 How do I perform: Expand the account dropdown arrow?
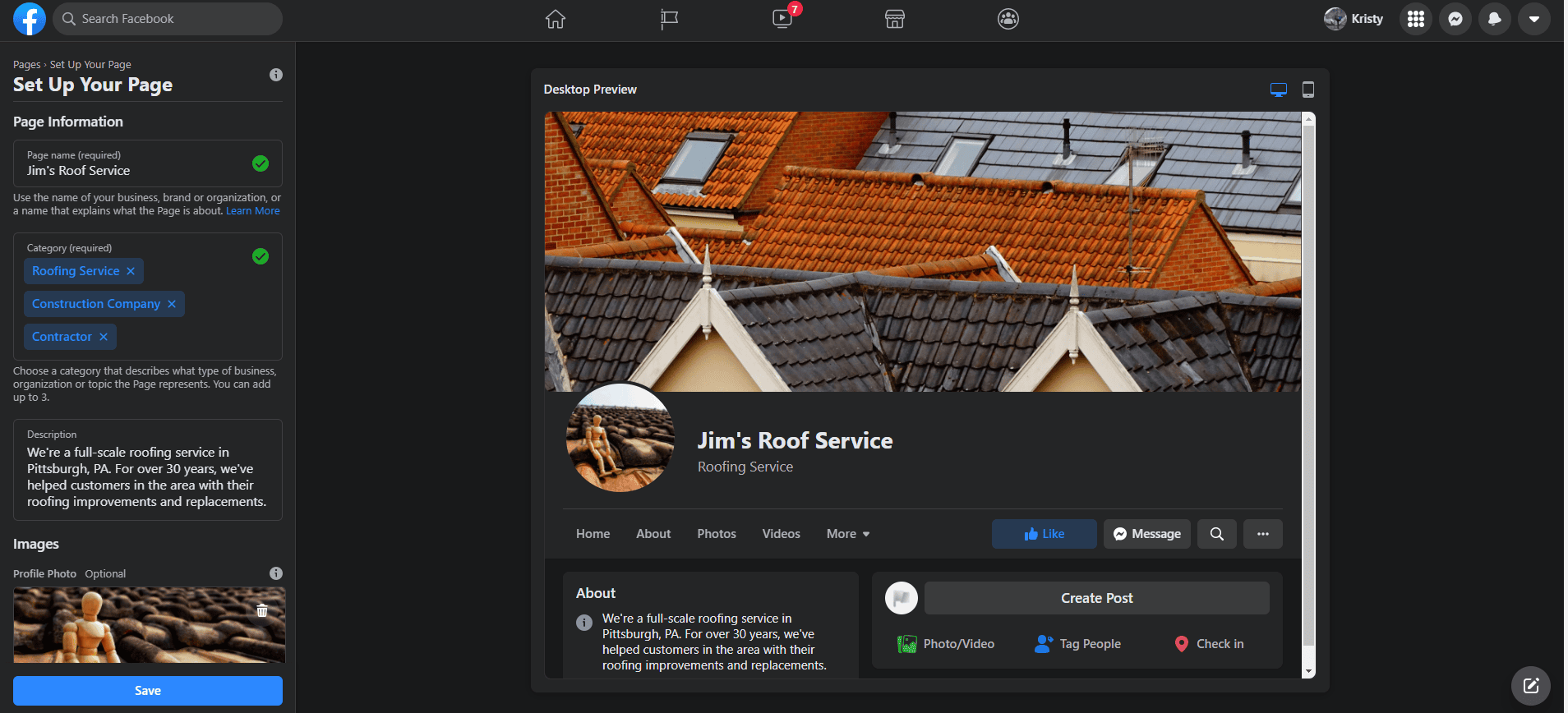pos(1533,19)
